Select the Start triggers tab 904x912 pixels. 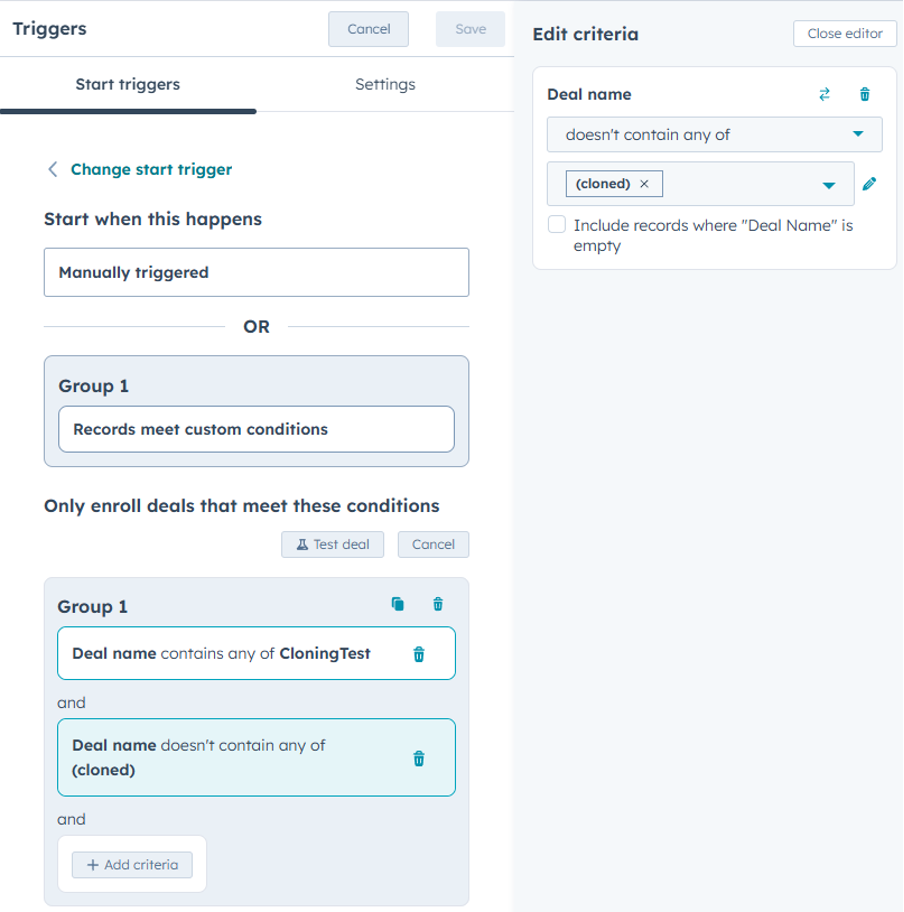pos(128,84)
